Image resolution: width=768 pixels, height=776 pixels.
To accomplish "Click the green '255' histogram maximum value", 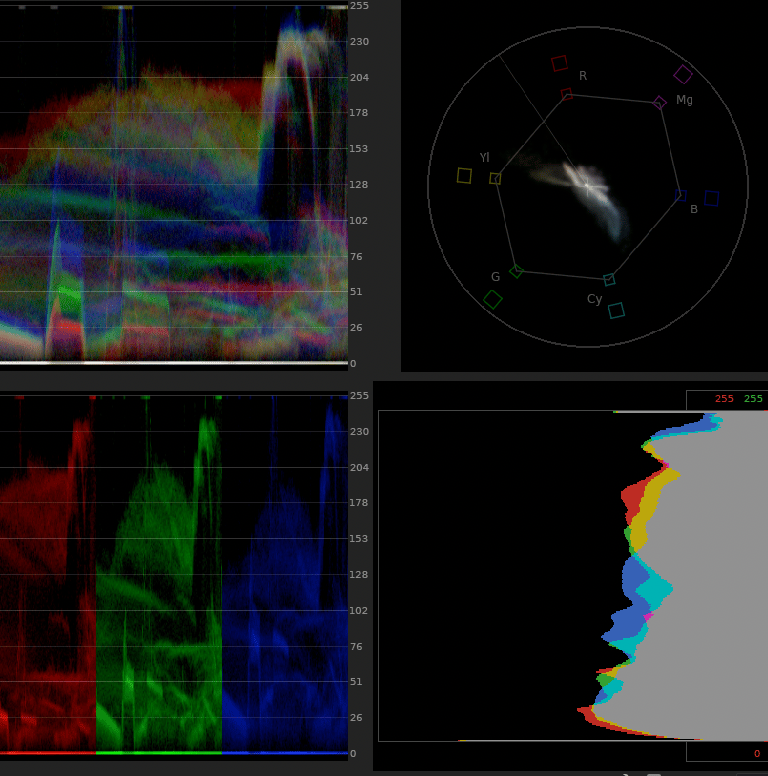I will [x=753, y=399].
